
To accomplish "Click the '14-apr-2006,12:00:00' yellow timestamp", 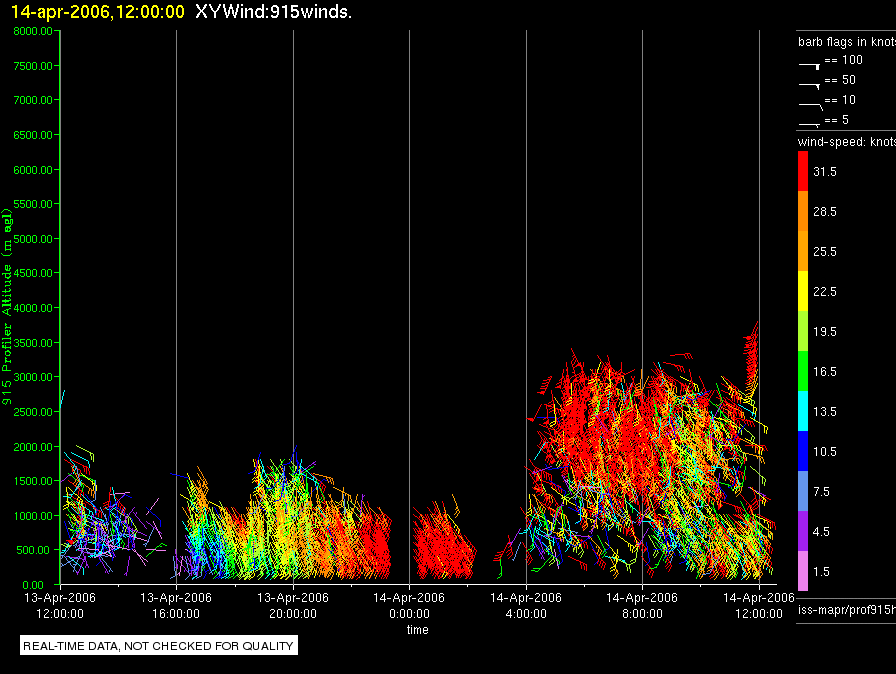I will [98, 12].
